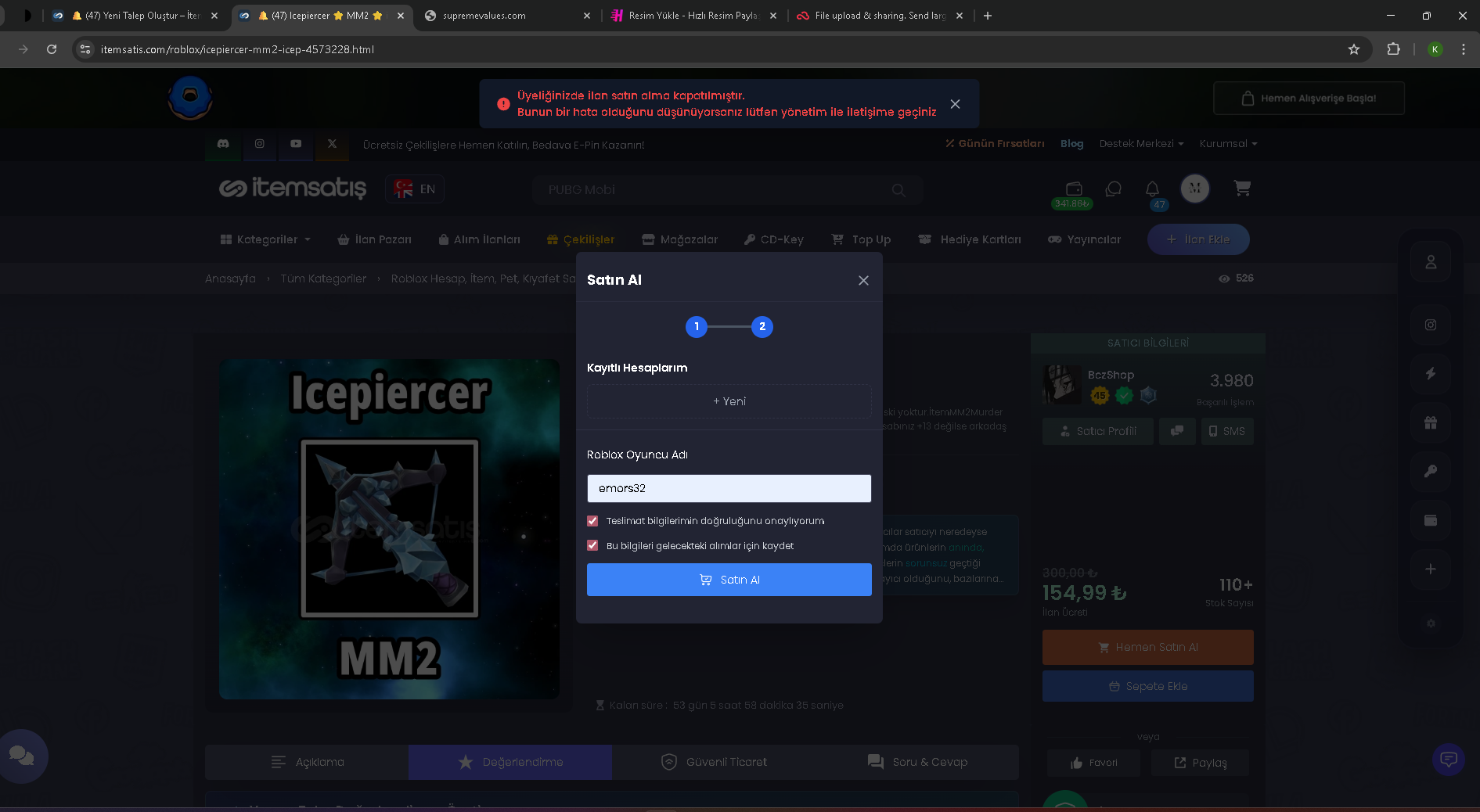Viewport: 1480px width, 812px height.
Task: Bookmark this page with star icon
Action: coord(1354,49)
